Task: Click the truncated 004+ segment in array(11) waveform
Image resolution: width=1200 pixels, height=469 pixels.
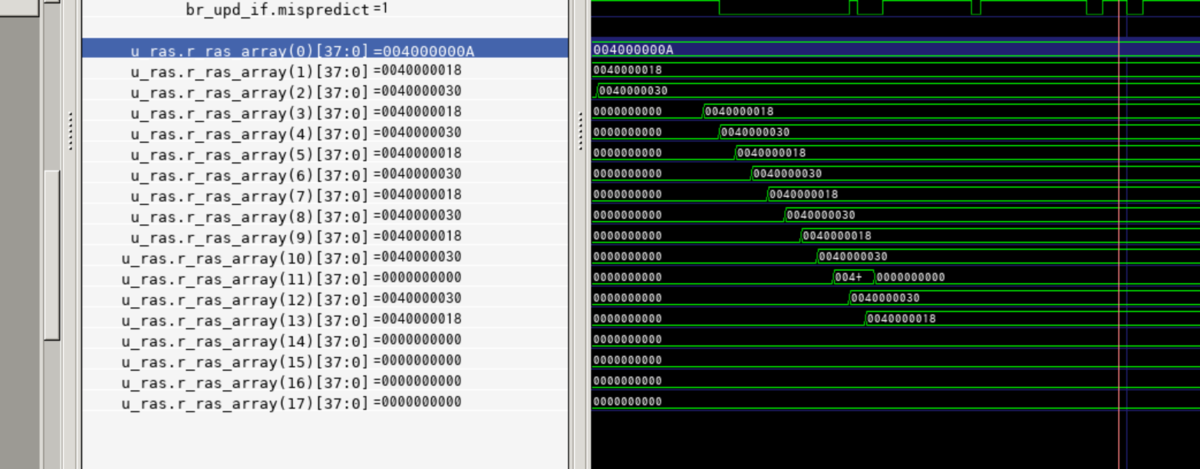Action: click(x=848, y=277)
